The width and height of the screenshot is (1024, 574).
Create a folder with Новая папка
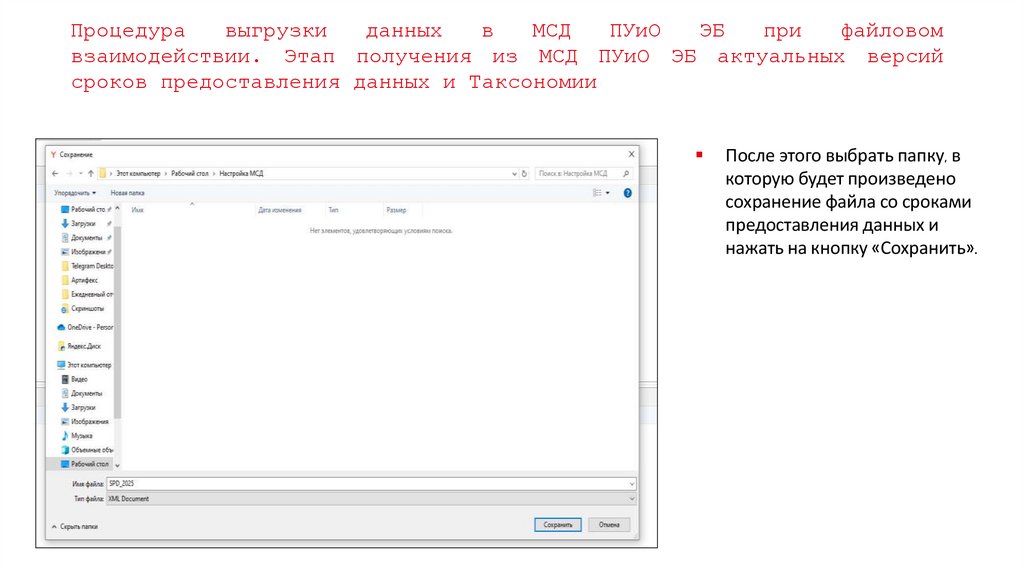coord(127,193)
